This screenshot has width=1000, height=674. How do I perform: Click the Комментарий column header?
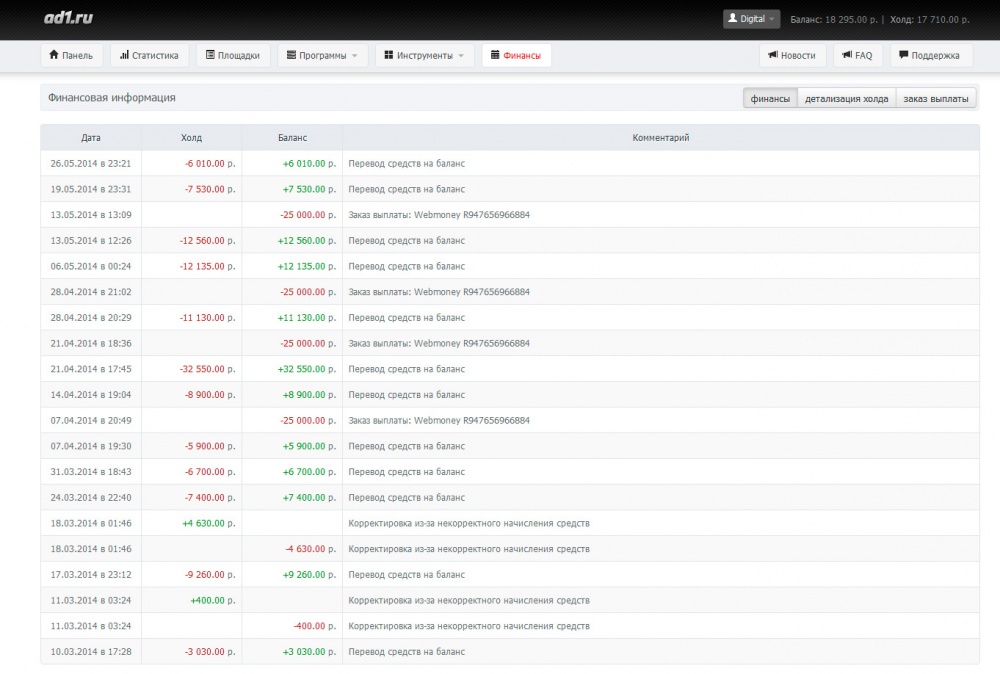(661, 138)
